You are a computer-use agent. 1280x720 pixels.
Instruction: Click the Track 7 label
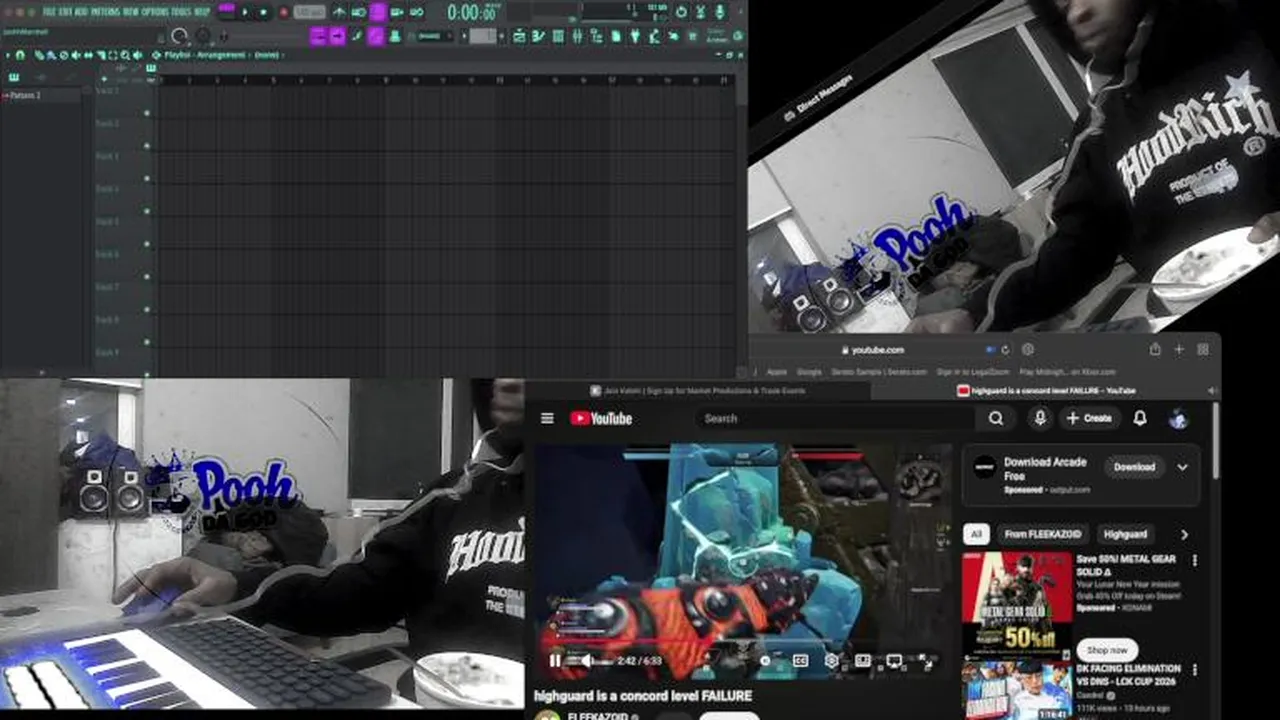(107, 287)
